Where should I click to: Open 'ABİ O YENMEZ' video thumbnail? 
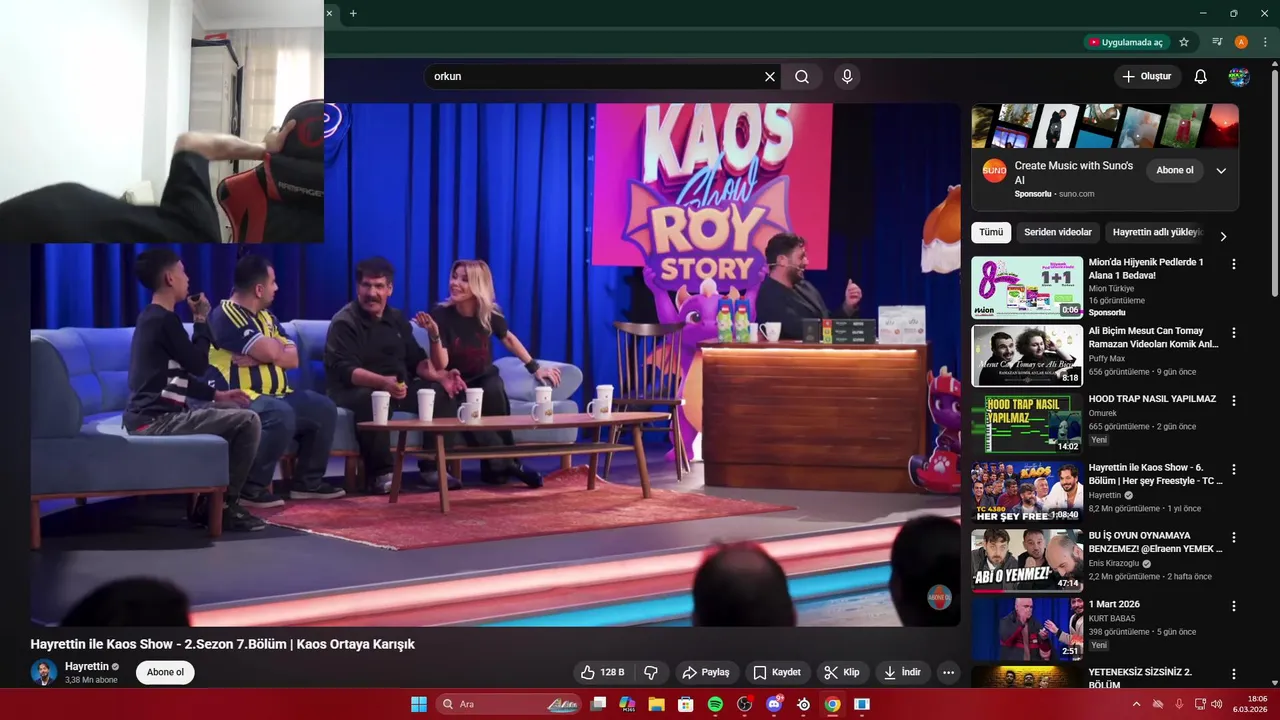[x=1027, y=561]
